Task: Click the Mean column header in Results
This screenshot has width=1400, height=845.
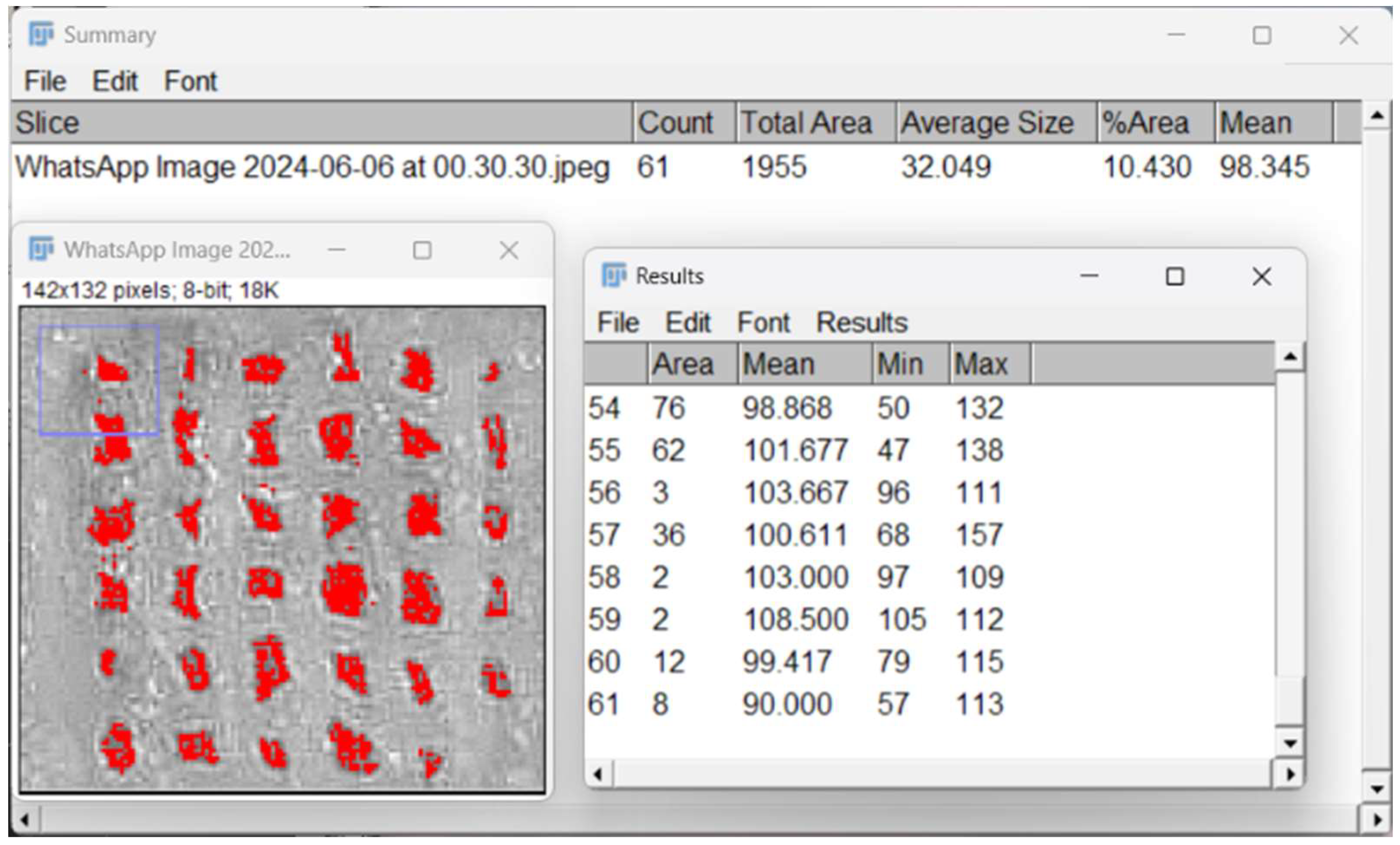Action: click(779, 364)
